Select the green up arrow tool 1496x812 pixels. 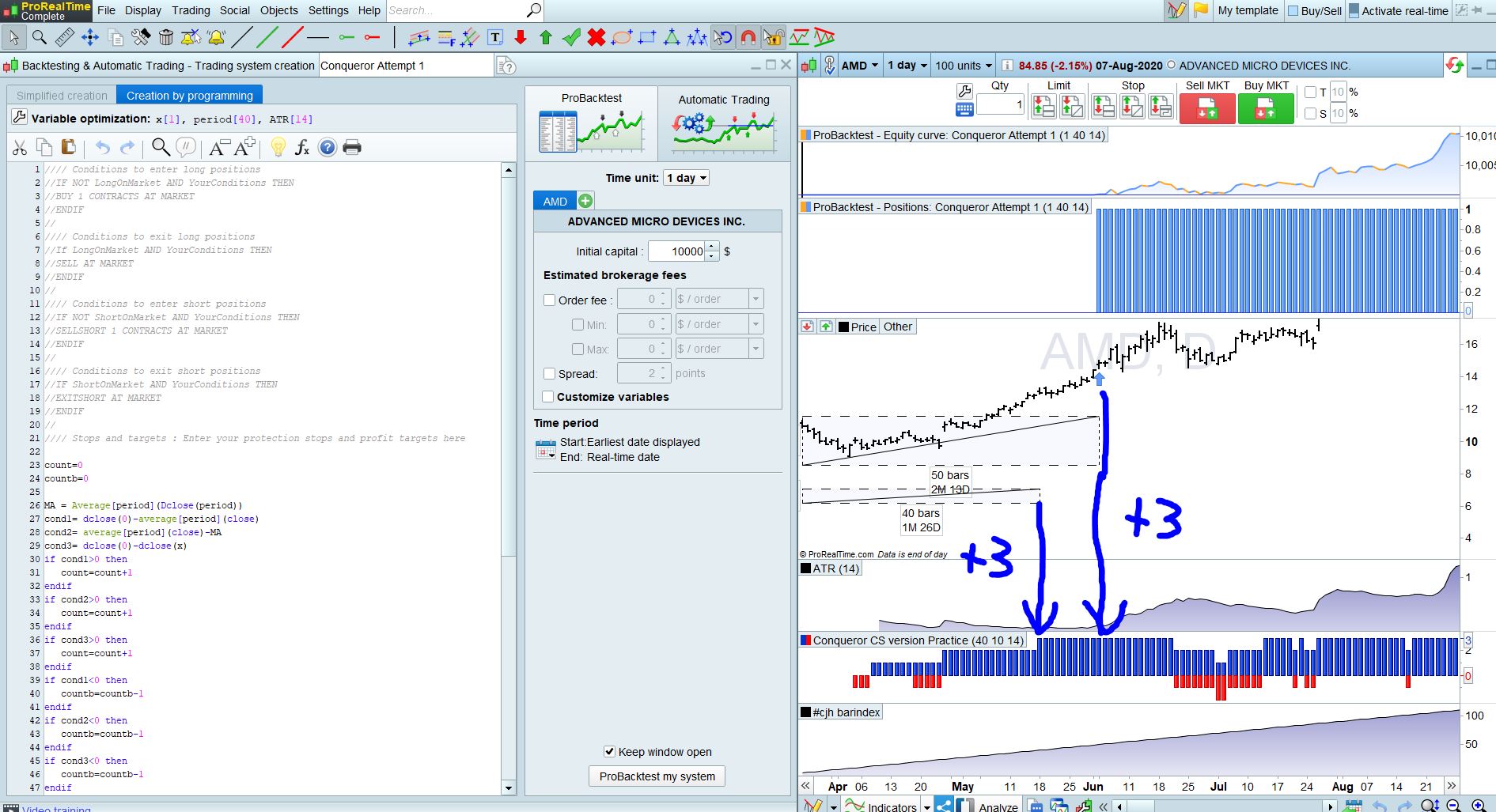pos(546,37)
